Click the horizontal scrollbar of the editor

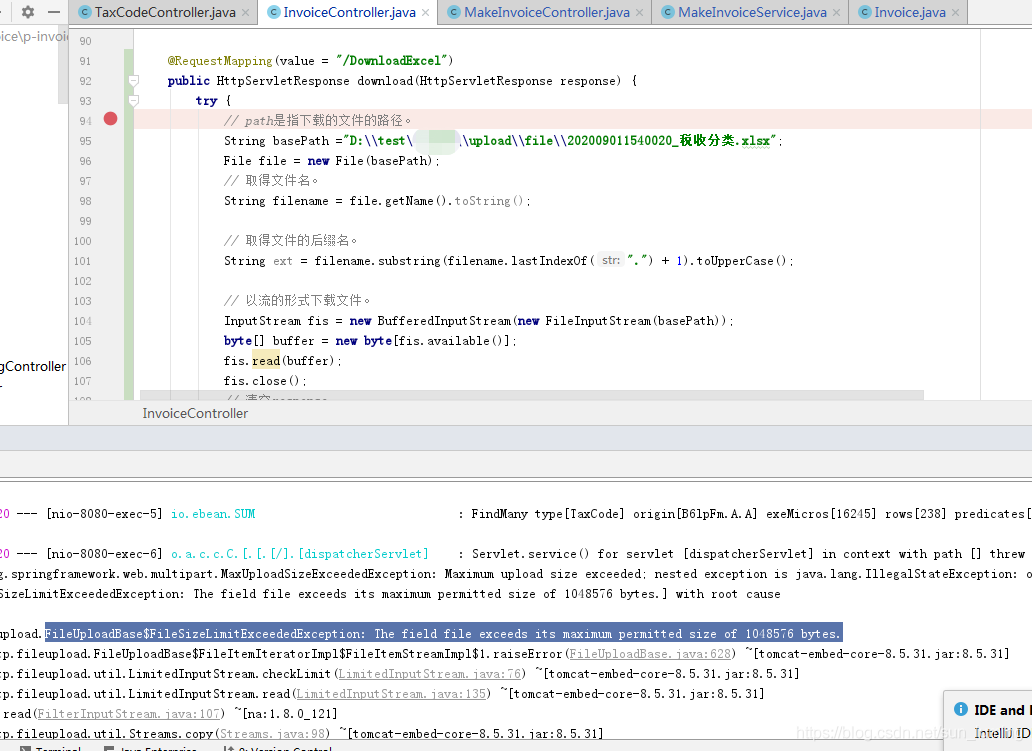pos(531,395)
